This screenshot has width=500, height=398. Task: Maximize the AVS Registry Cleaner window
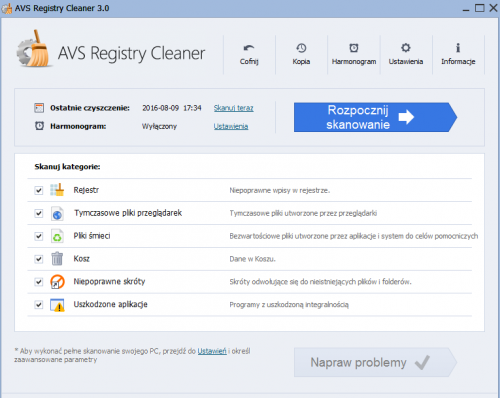479,8
